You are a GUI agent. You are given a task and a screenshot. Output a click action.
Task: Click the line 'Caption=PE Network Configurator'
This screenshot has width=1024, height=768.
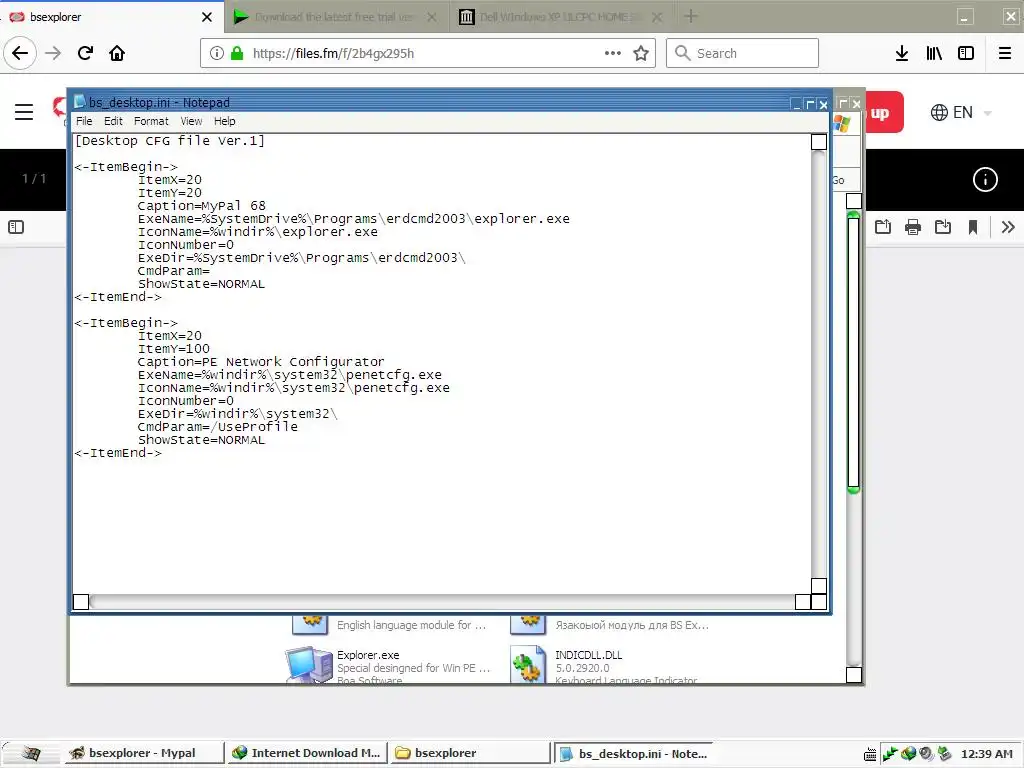261,362
